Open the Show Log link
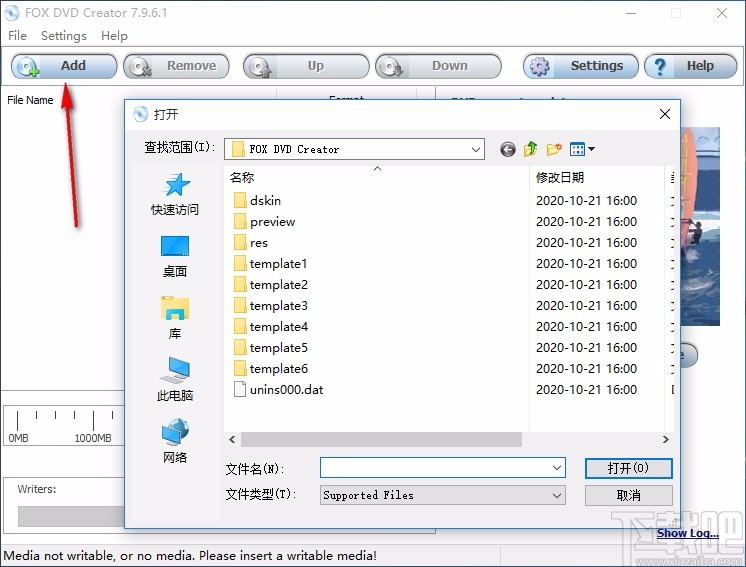This screenshot has height=567, width=746. 688,533
